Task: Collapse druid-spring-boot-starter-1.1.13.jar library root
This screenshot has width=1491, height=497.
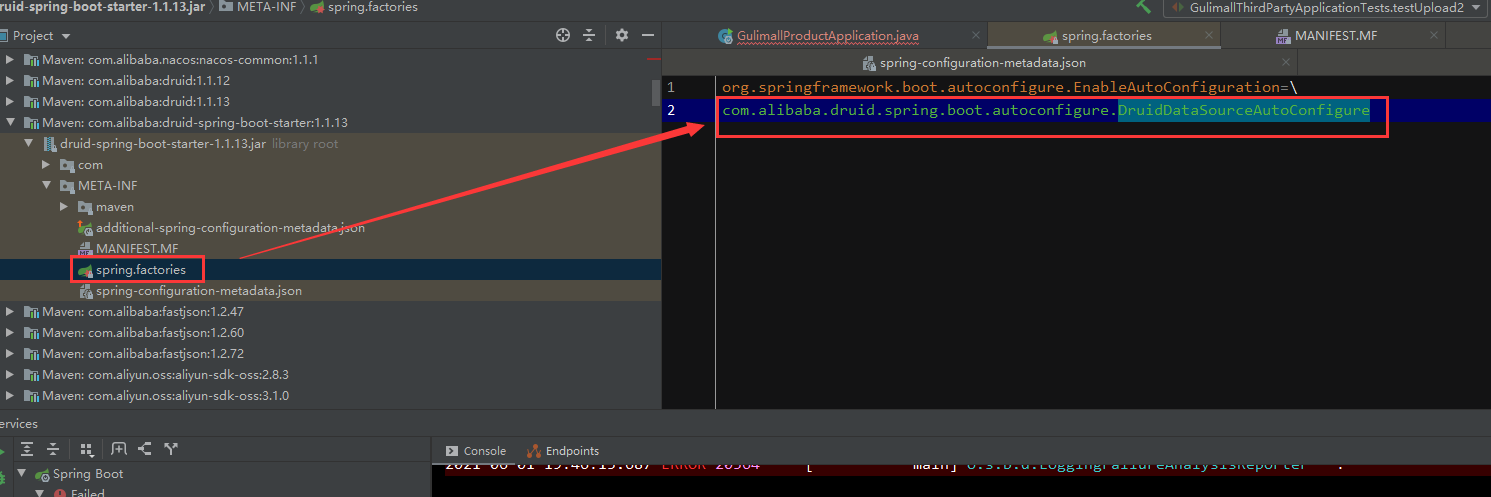Action: (29, 144)
